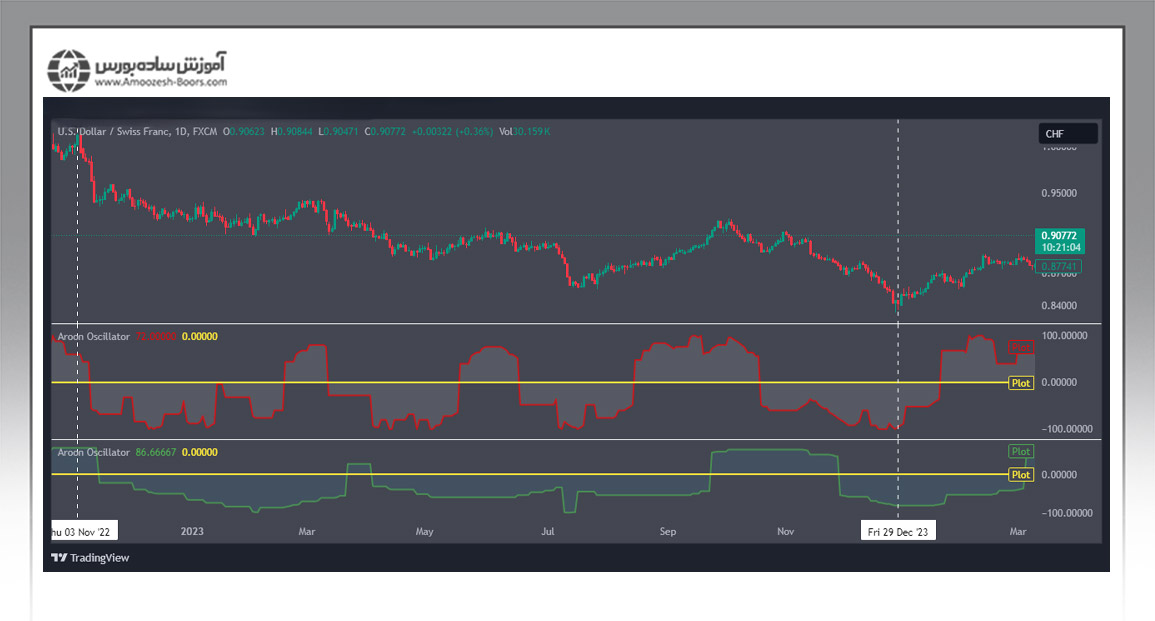1155x621 pixels.
Task: Click the Fri 29 Dec '23 date label
Action: (x=899, y=532)
